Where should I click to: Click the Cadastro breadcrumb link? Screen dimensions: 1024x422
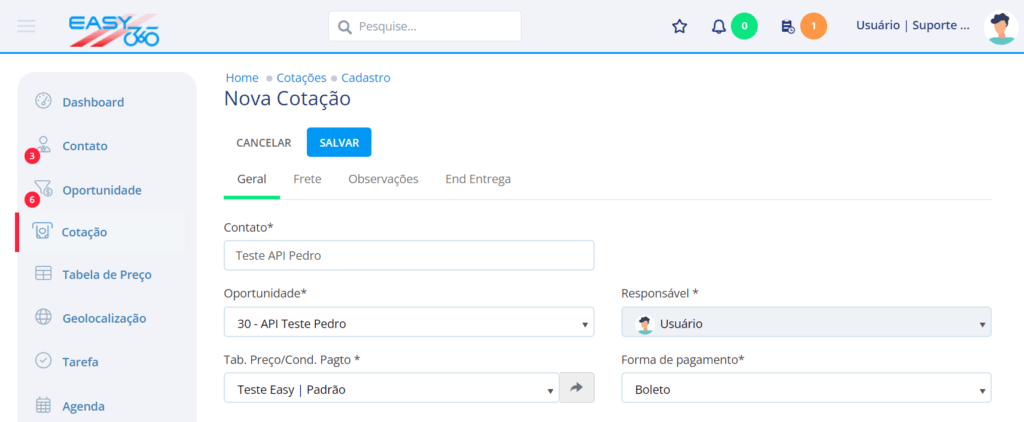tap(366, 78)
